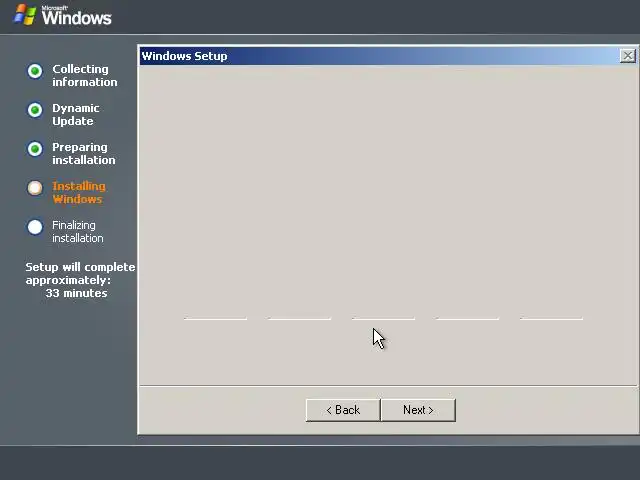The height and width of the screenshot is (480, 640).
Task: Go back with the Back button
Action: 343,410
